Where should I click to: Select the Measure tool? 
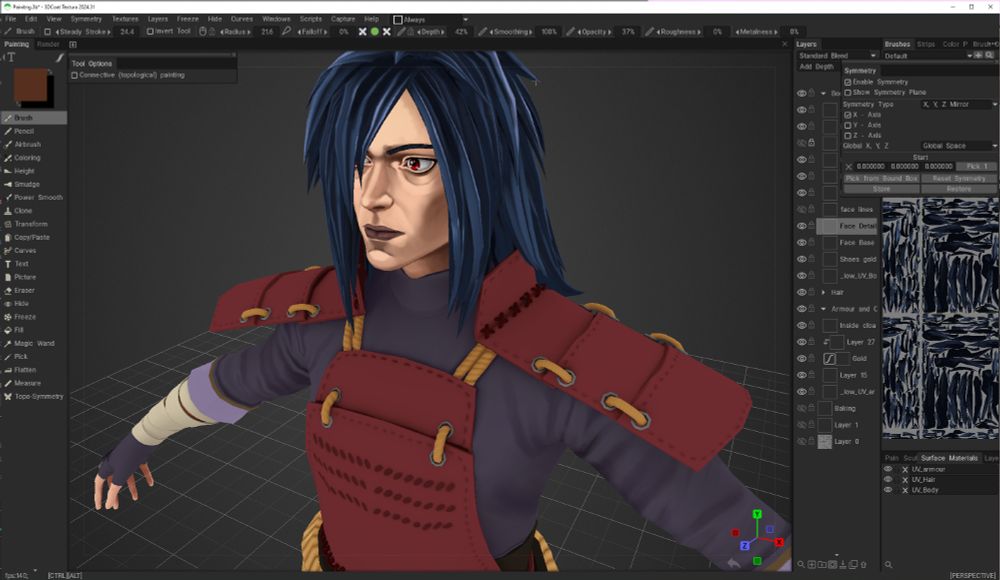pyautogui.click(x=33, y=383)
